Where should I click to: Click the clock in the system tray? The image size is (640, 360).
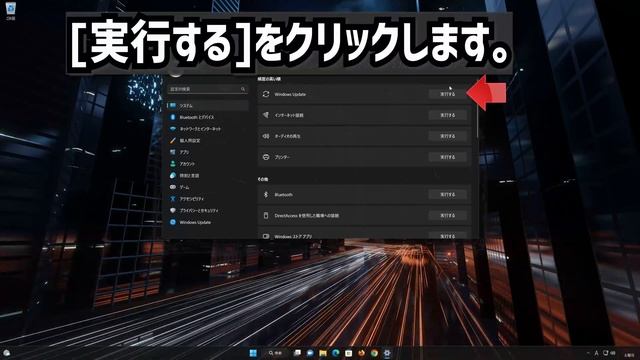[x=629, y=354]
